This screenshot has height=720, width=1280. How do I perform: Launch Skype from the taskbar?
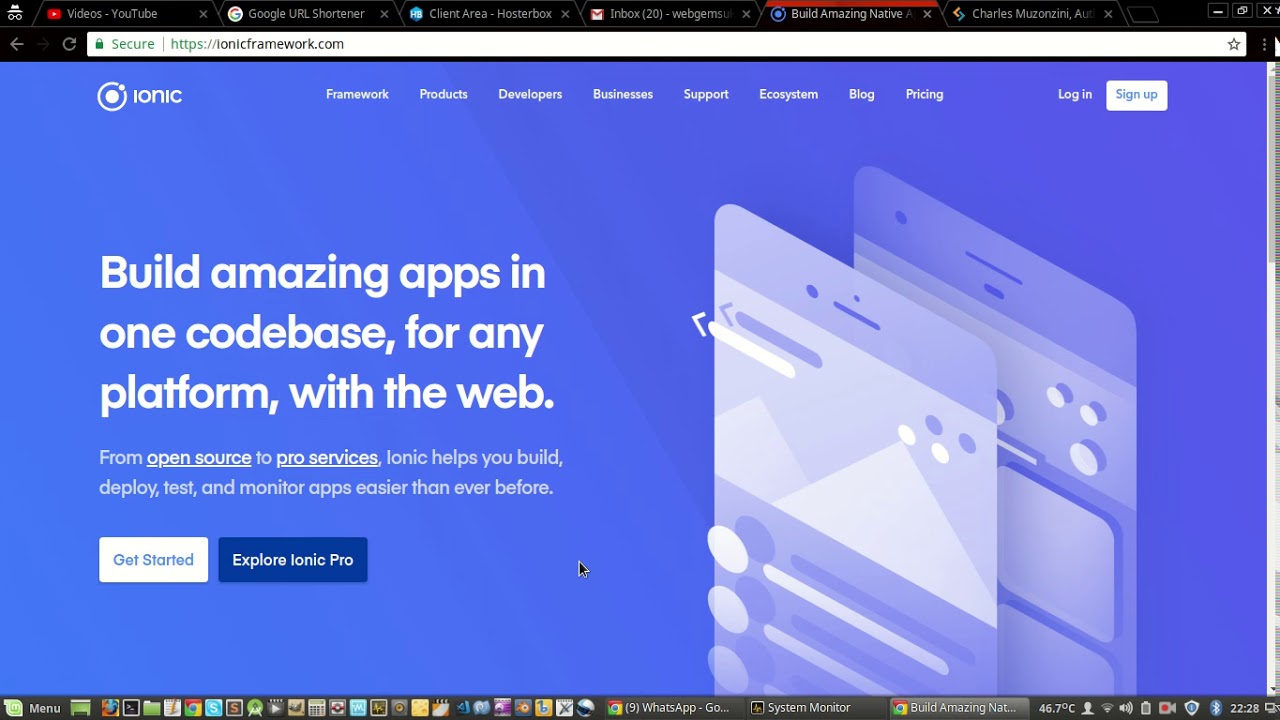tap(213, 708)
